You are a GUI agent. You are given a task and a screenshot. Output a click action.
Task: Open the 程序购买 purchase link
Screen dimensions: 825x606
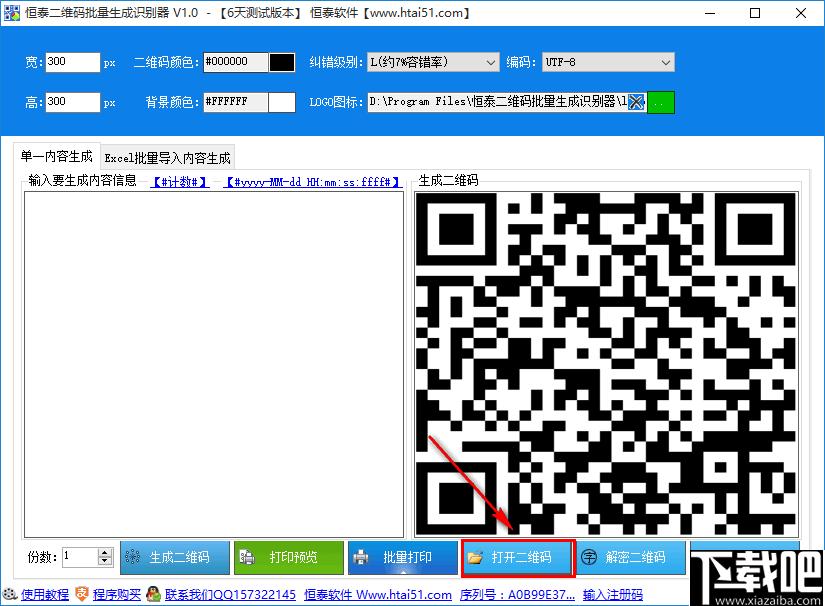(117, 594)
